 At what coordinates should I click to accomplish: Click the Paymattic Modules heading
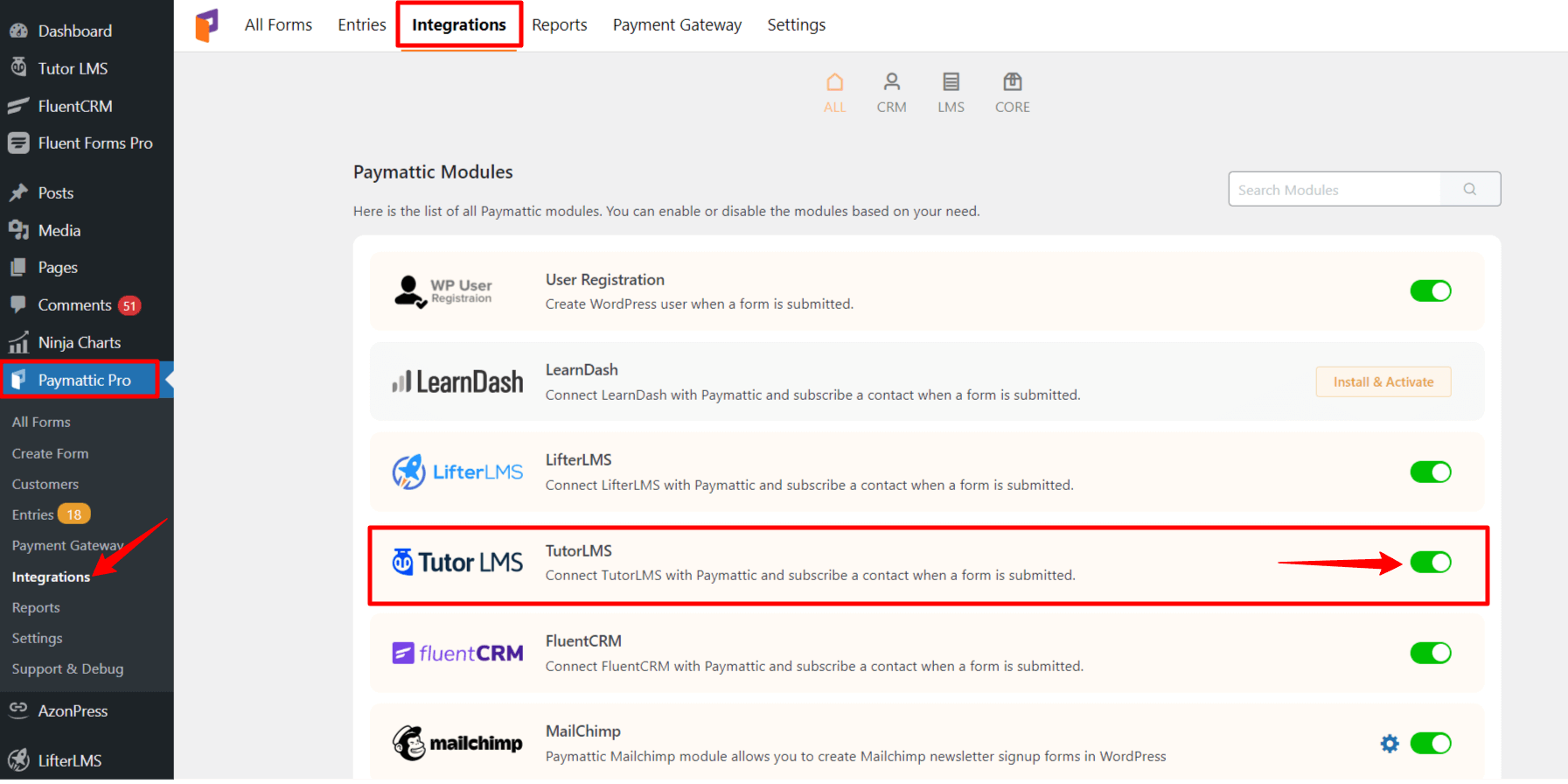433,171
